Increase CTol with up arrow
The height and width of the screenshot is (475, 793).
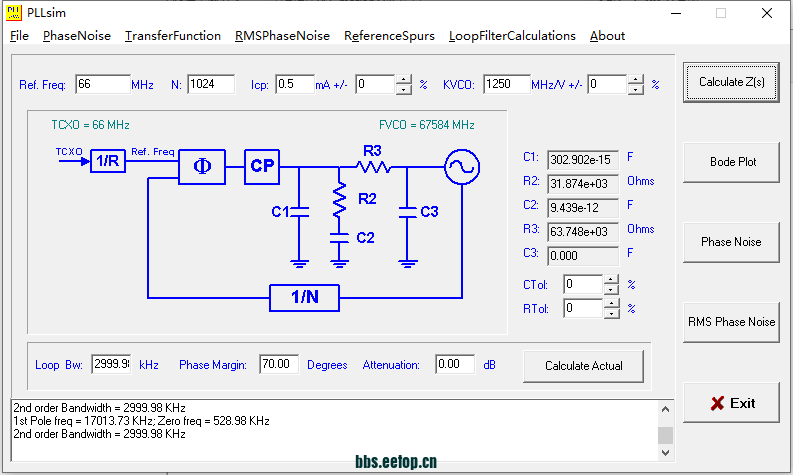[611, 280]
